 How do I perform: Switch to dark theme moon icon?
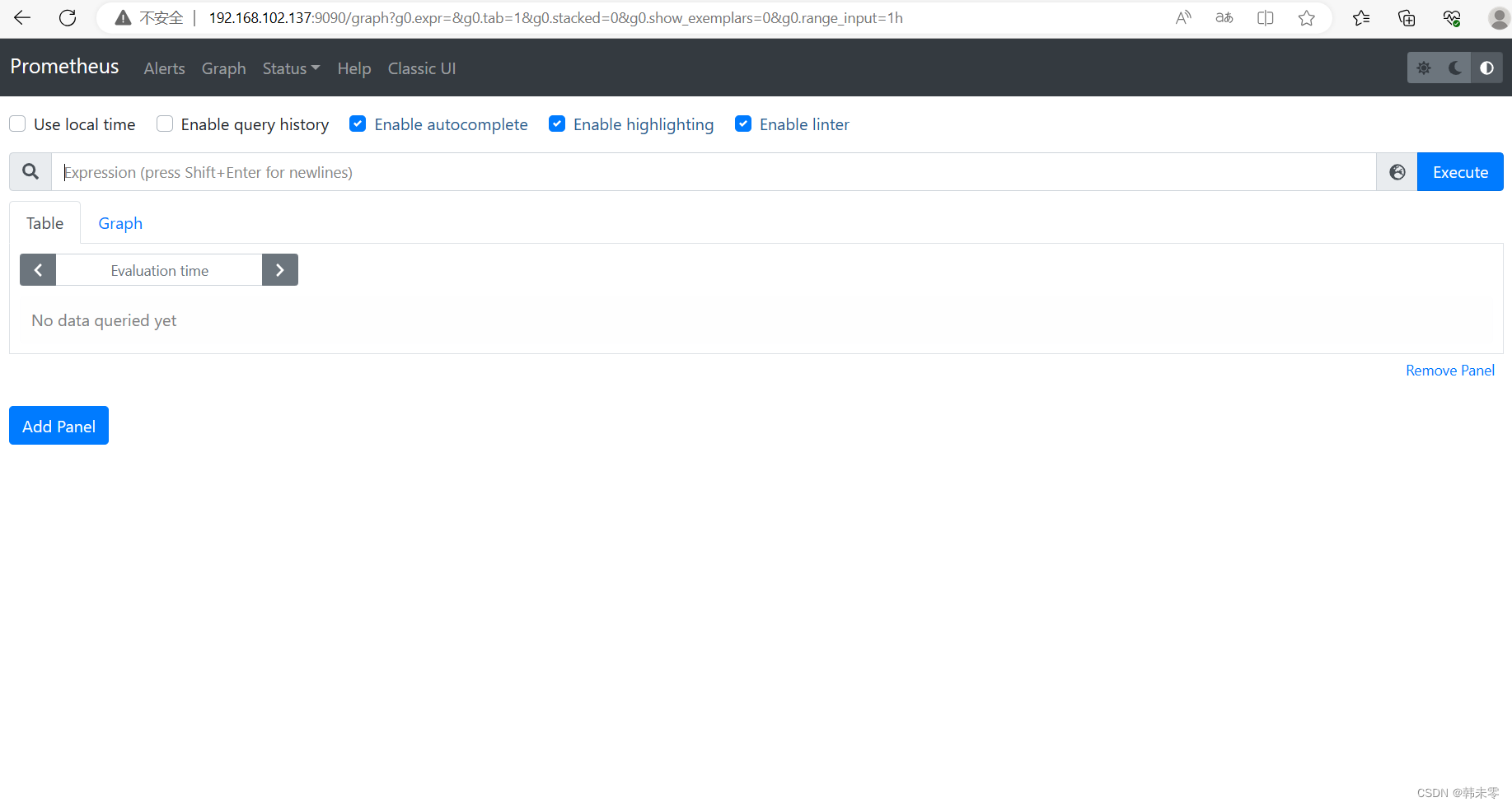tap(1455, 68)
